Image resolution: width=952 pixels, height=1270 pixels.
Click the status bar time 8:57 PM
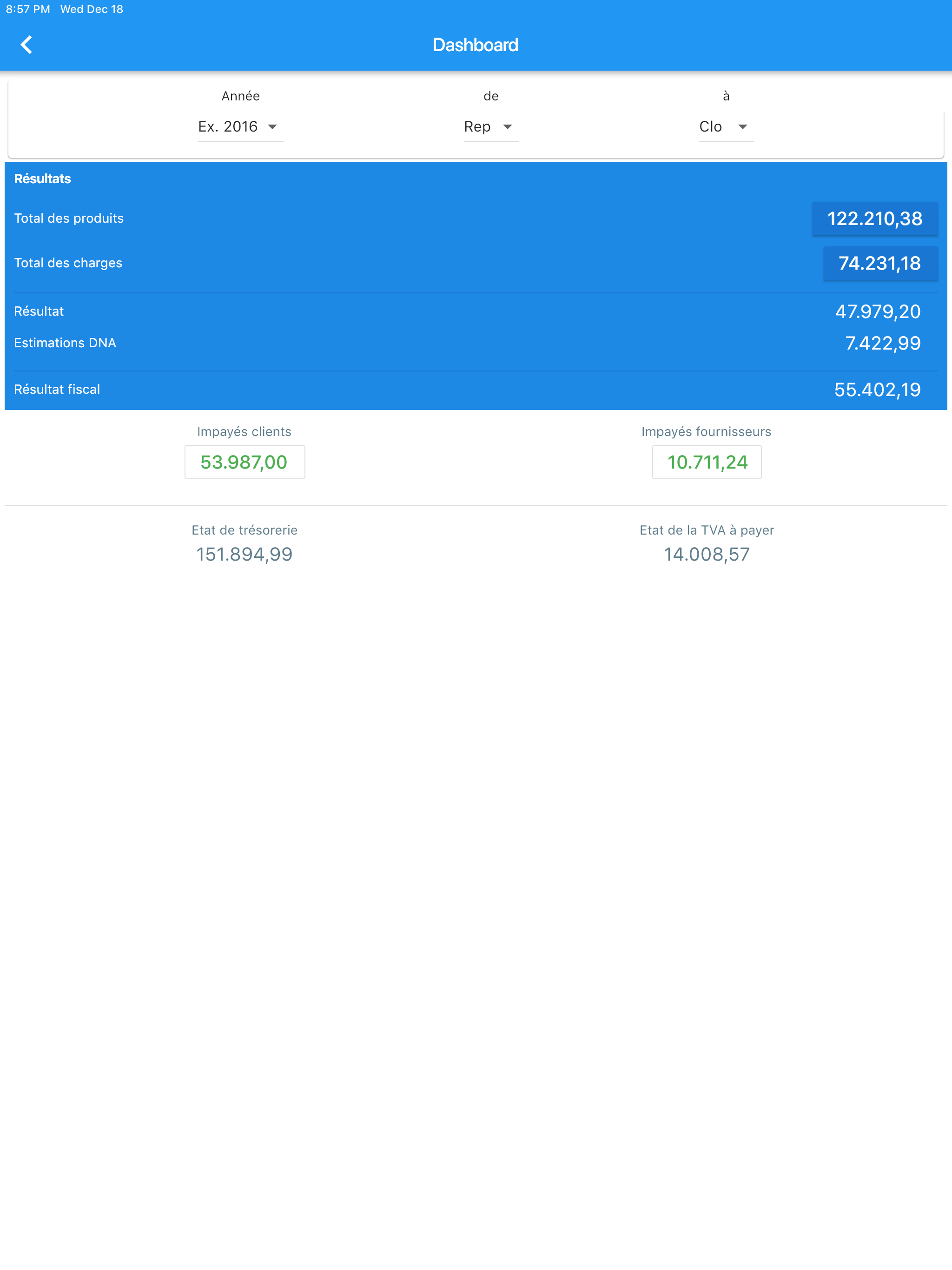pyautogui.click(x=27, y=9)
